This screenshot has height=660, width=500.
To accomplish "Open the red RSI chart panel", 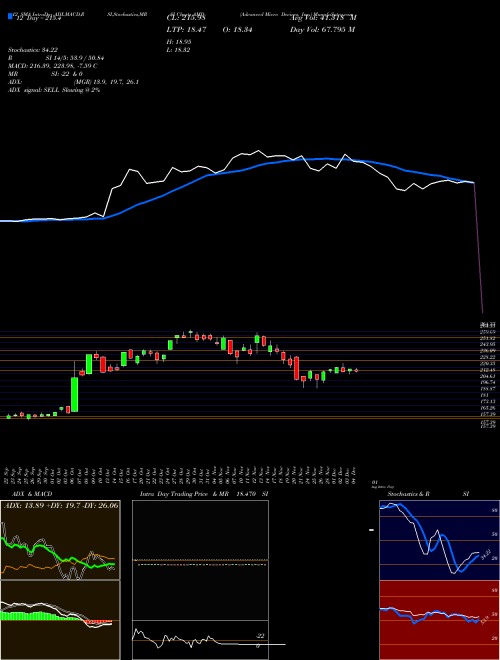I will [439, 620].
